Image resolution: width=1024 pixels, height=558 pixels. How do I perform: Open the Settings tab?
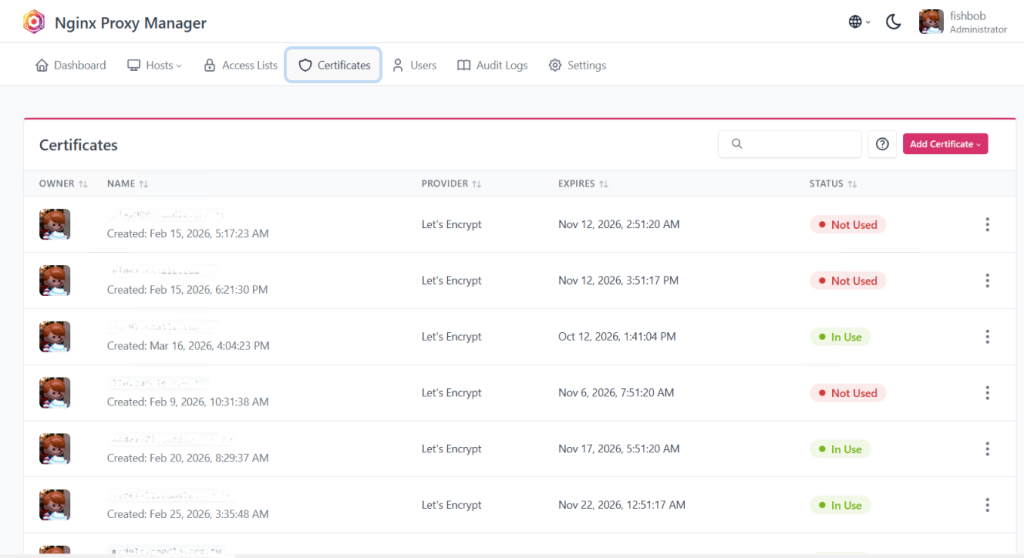[577, 65]
